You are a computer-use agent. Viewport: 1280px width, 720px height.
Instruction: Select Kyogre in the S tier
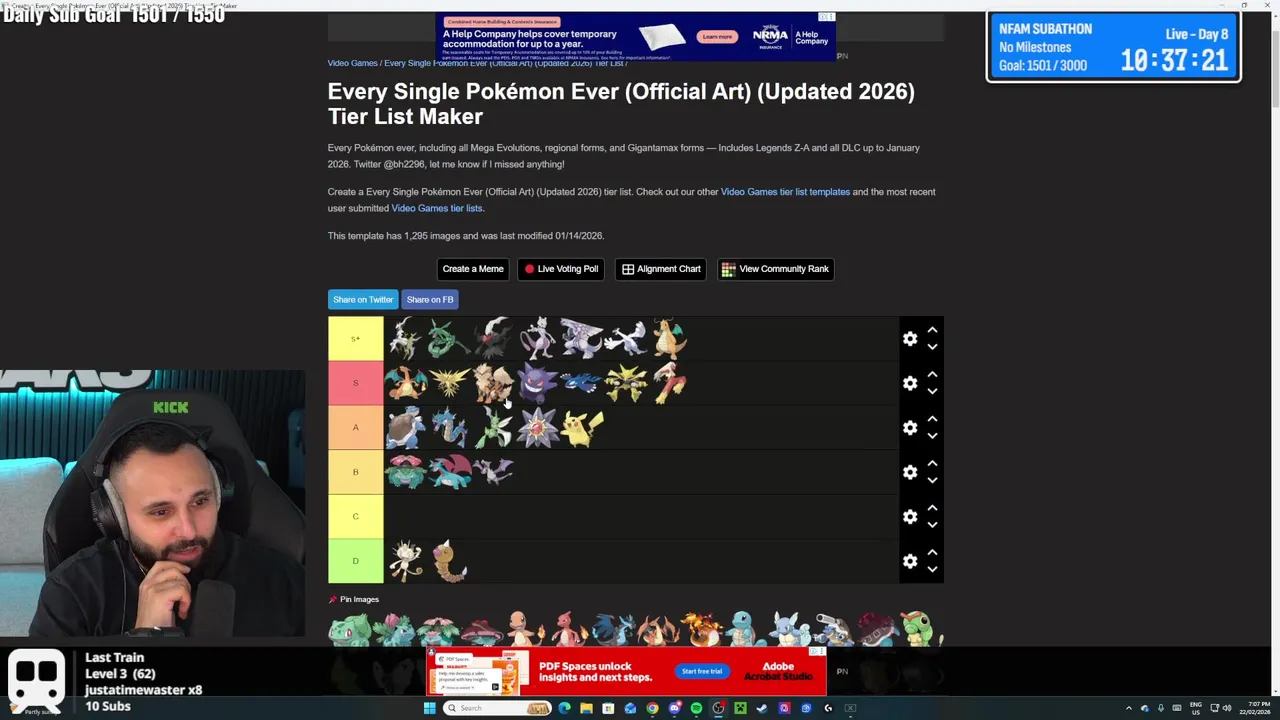click(x=582, y=383)
